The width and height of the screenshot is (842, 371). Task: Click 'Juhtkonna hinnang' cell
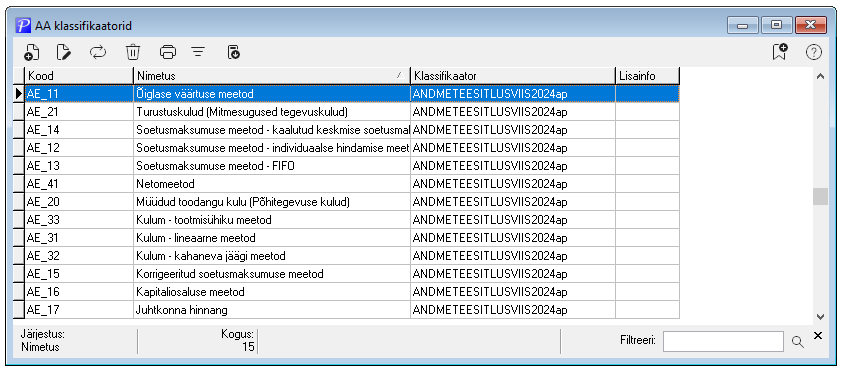tap(272, 310)
